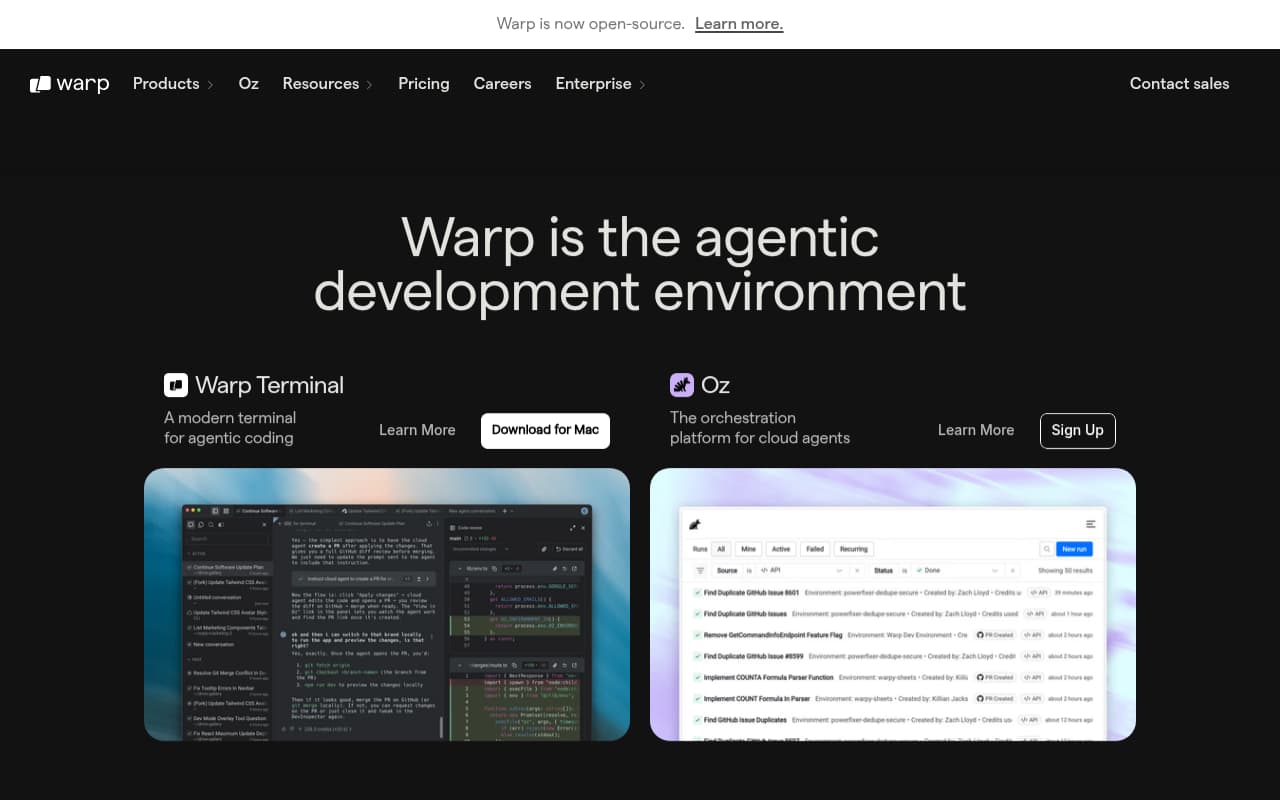
Task: Open the hamburger menu in the Oz preview
Action: tap(1091, 524)
